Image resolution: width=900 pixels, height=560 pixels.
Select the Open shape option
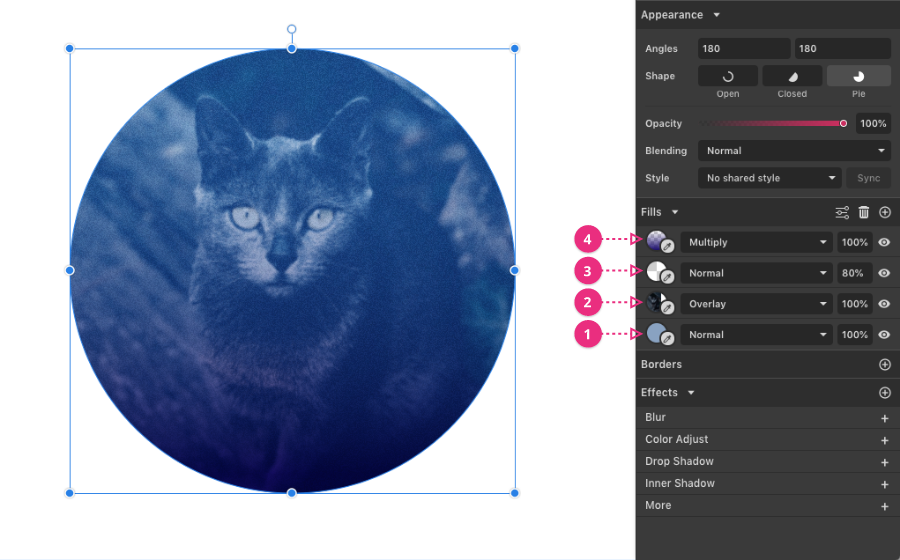(x=728, y=76)
